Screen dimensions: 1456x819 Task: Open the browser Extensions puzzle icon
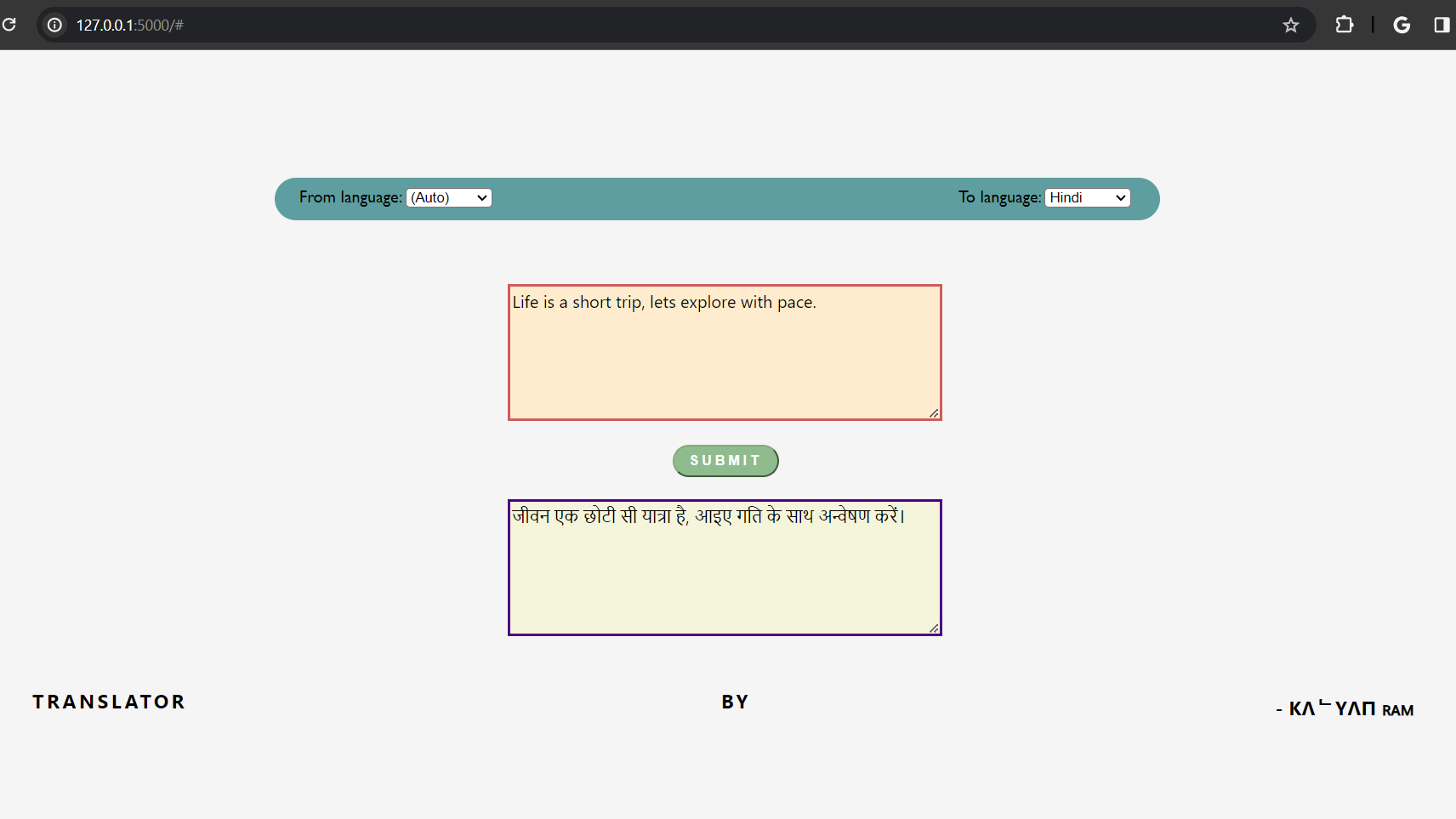[x=1344, y=25]
